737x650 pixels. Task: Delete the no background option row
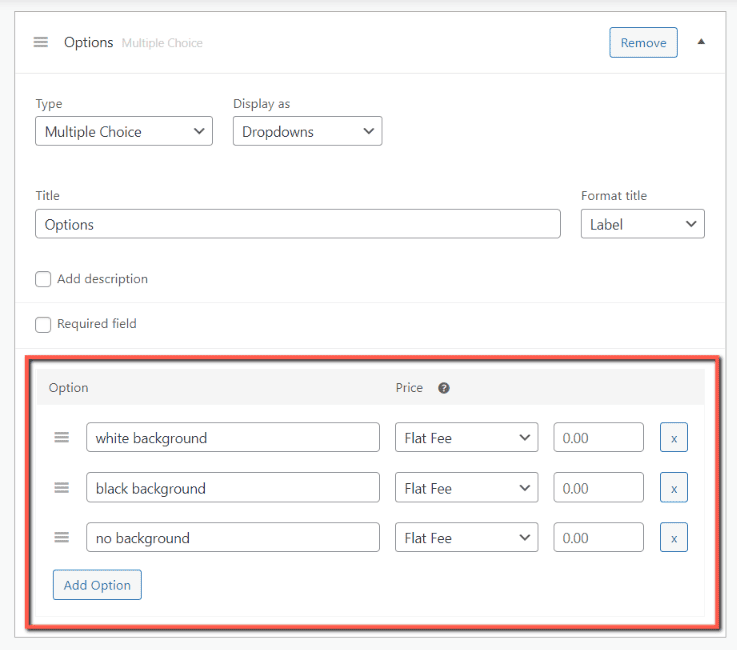tap(673, 538)
